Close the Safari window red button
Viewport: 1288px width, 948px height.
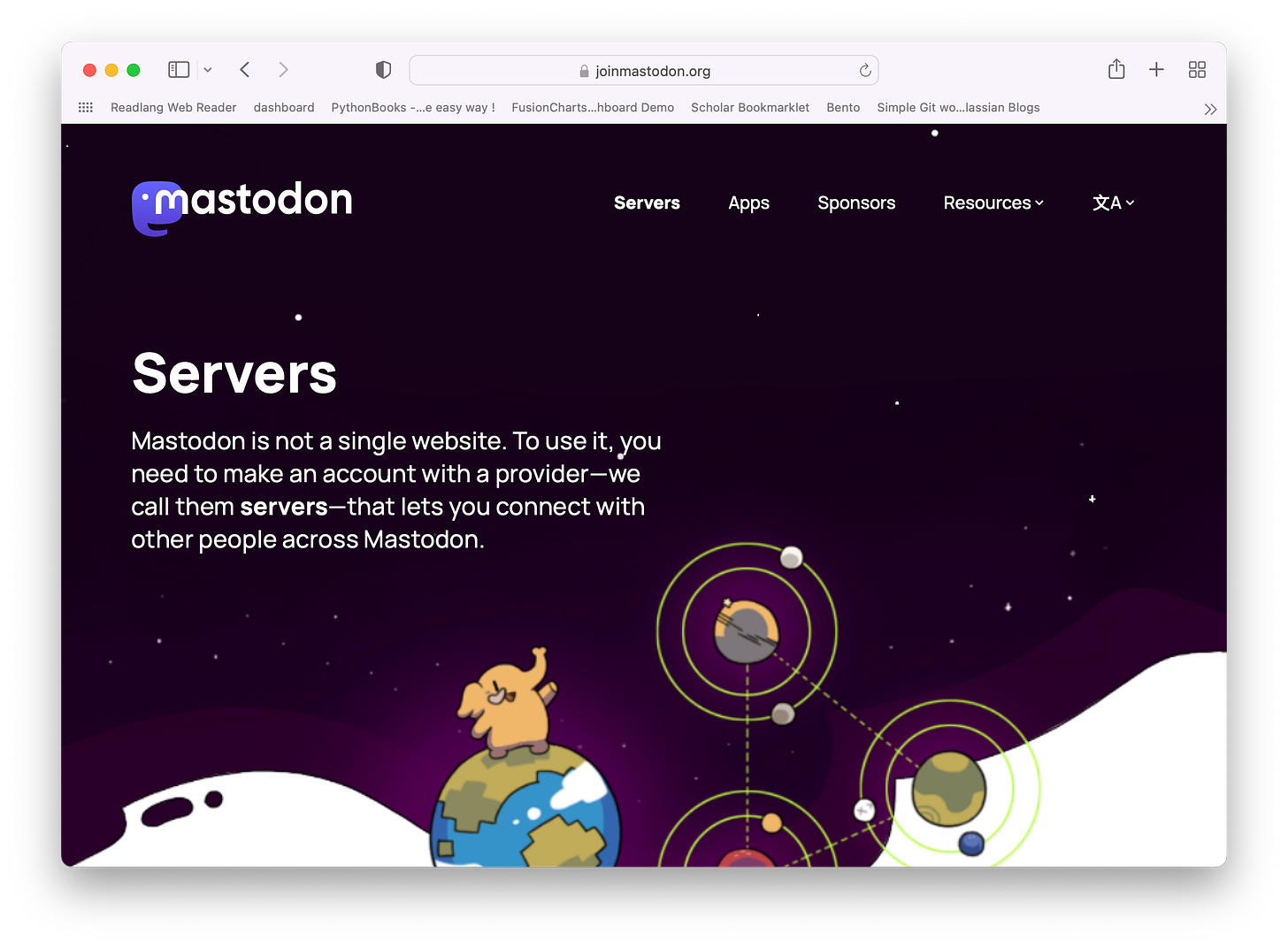[x=89, y=70]
